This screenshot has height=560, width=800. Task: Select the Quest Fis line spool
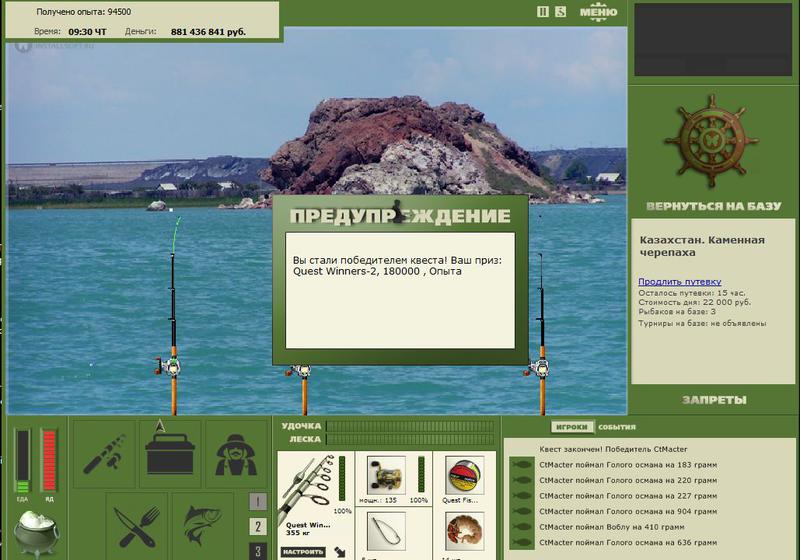point(464,475)
